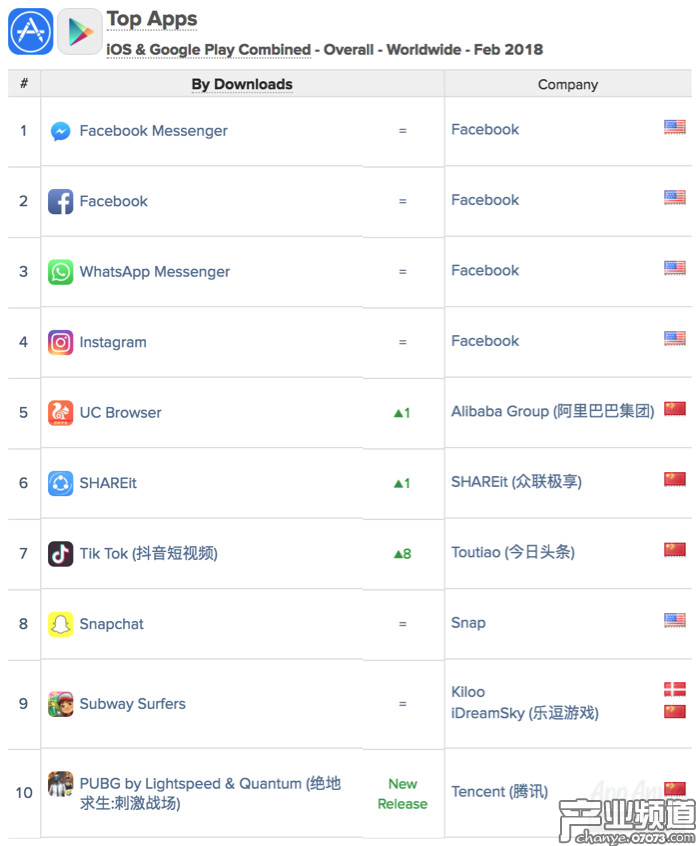Click the Snap company link

click(468, 622)
